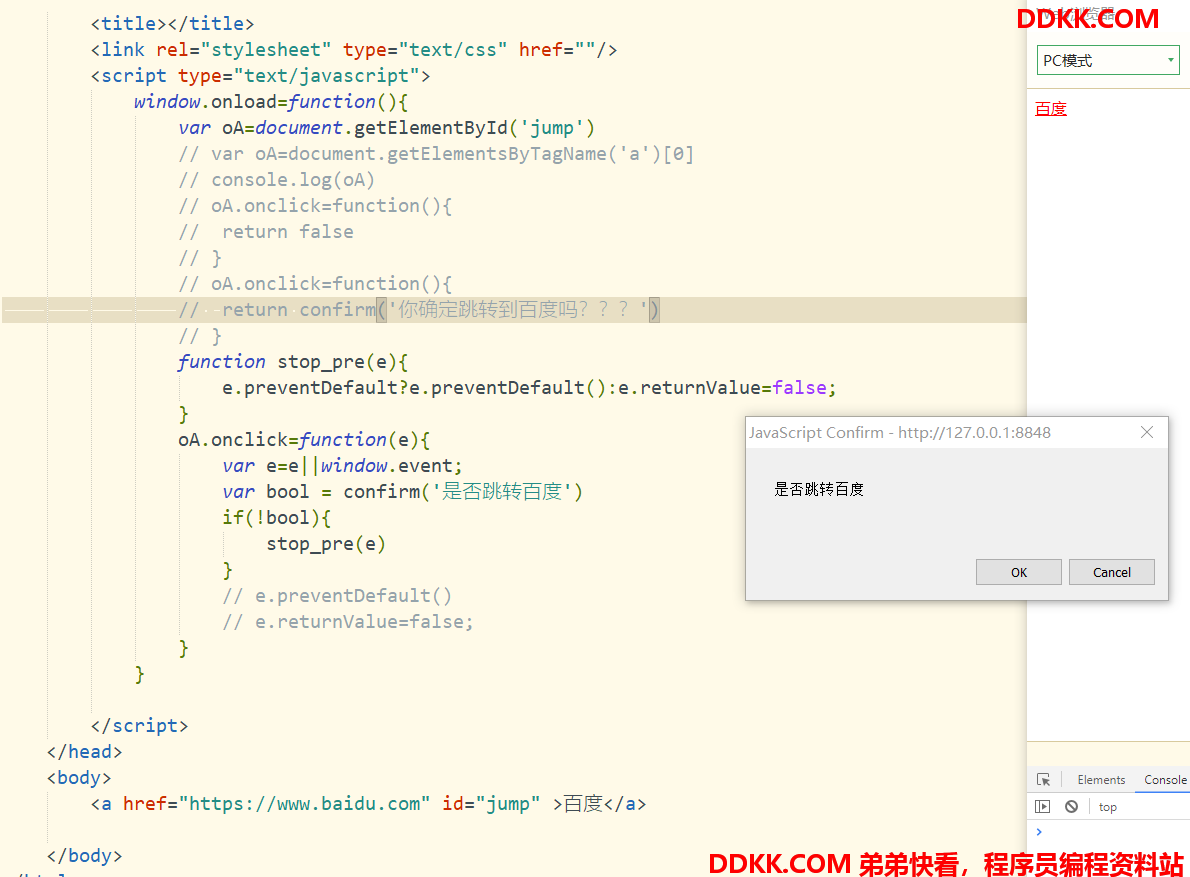The image size is (1190, 877).
Task: Click the 'window.onload=function(){' line
Action: tap(271, 102)
